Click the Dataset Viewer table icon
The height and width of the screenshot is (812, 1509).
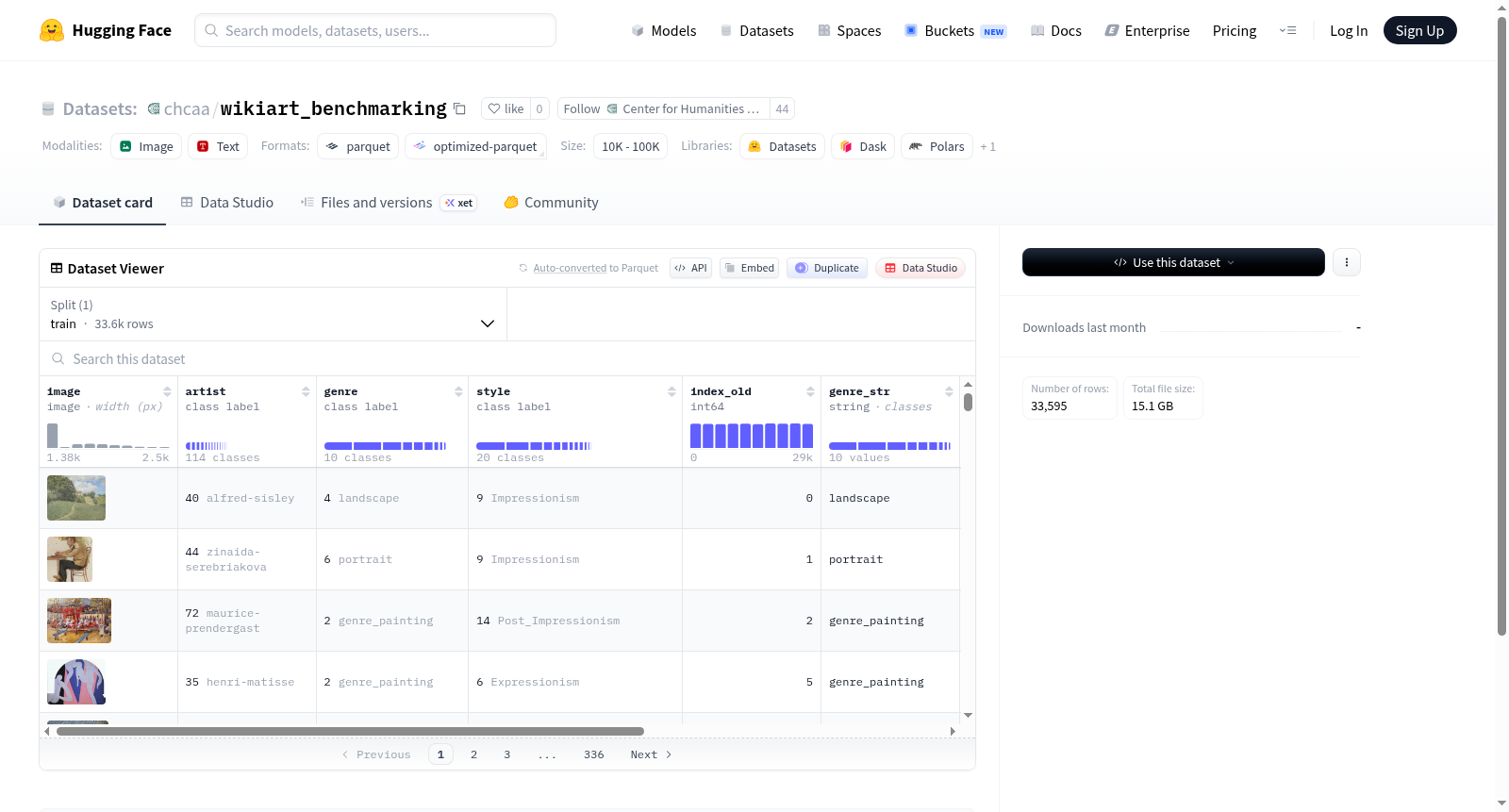[x=57, y=268]
